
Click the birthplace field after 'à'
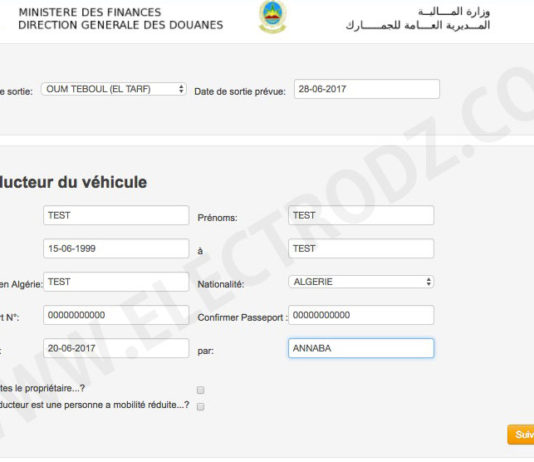click(x=361, y=248)
